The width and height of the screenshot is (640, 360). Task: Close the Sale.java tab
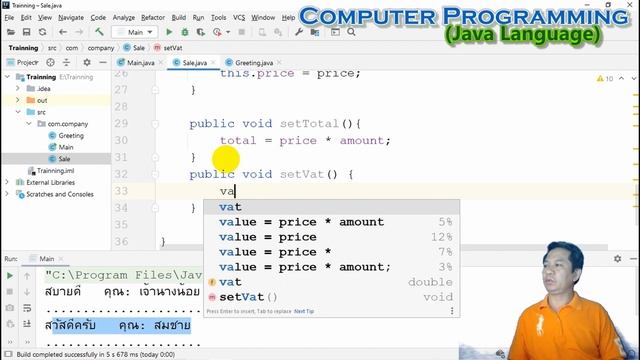[213, 62]
